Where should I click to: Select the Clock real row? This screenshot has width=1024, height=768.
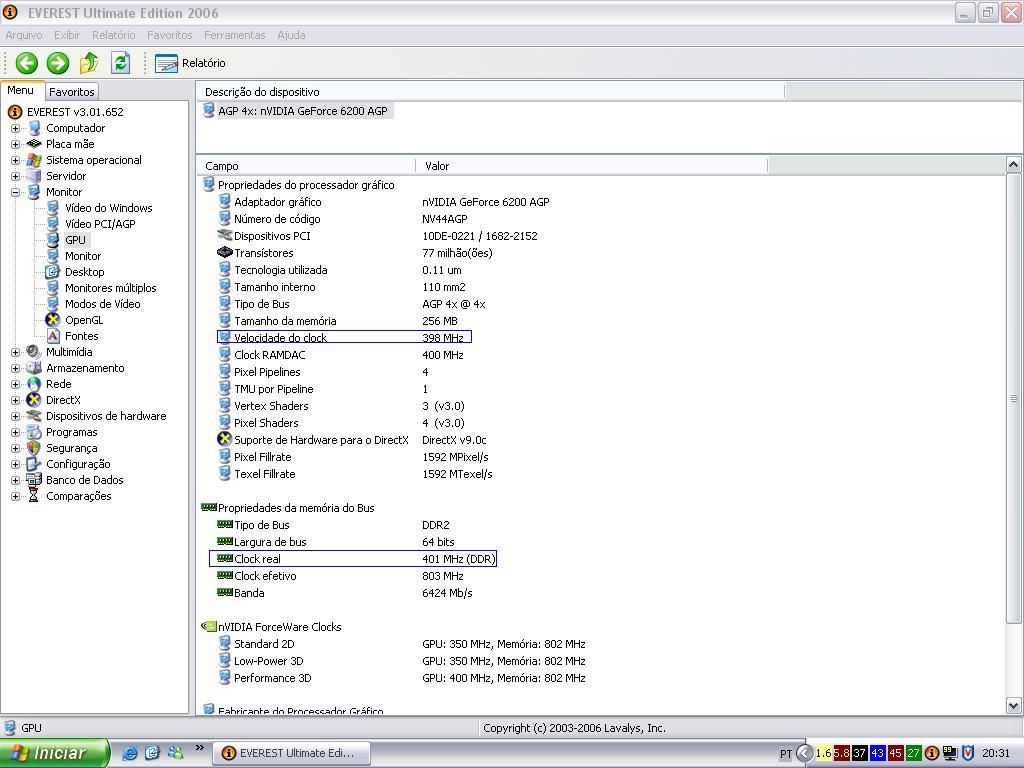(x=353, y=558)
